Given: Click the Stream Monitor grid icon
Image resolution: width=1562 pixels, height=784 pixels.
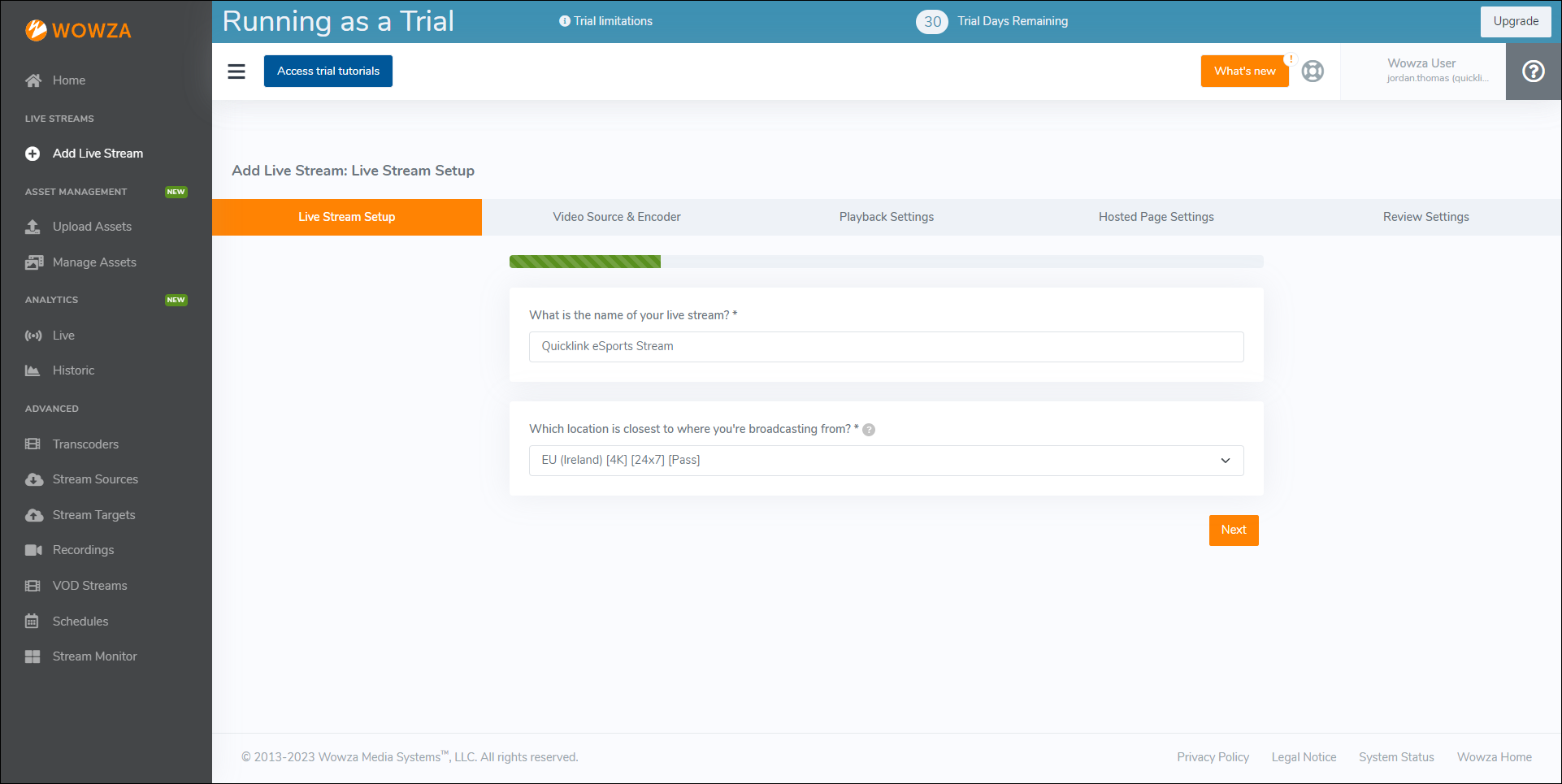Looking at the screenshot, I should coord(33,656).
